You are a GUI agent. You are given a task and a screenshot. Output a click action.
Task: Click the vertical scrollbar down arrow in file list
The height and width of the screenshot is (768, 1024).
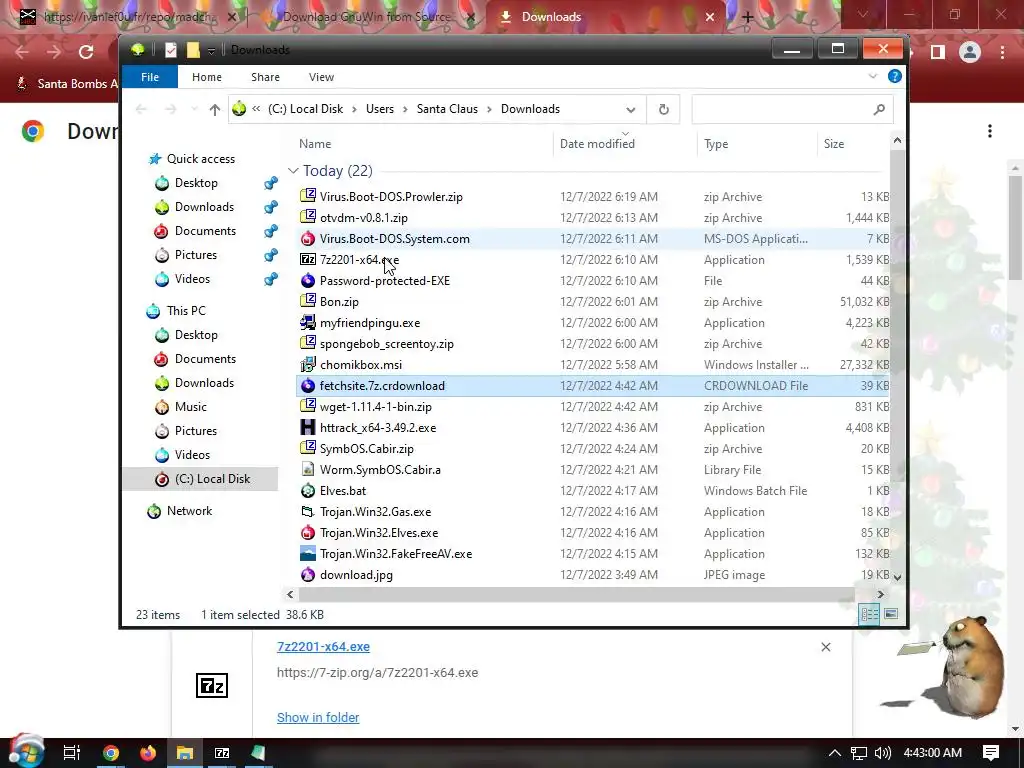tap(897, 577)
